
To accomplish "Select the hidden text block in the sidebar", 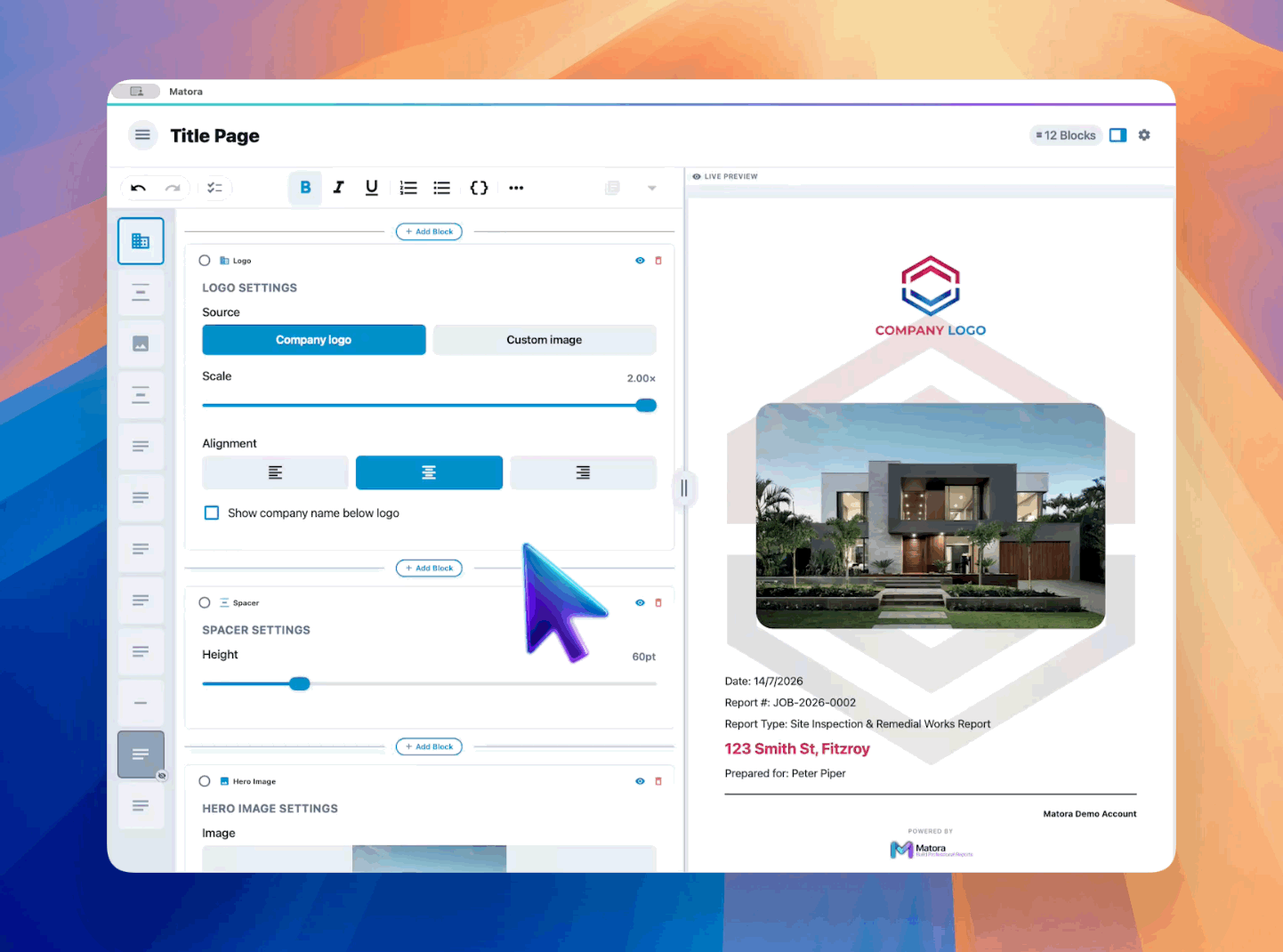I will pyautogui.click(x=141, y=754).
